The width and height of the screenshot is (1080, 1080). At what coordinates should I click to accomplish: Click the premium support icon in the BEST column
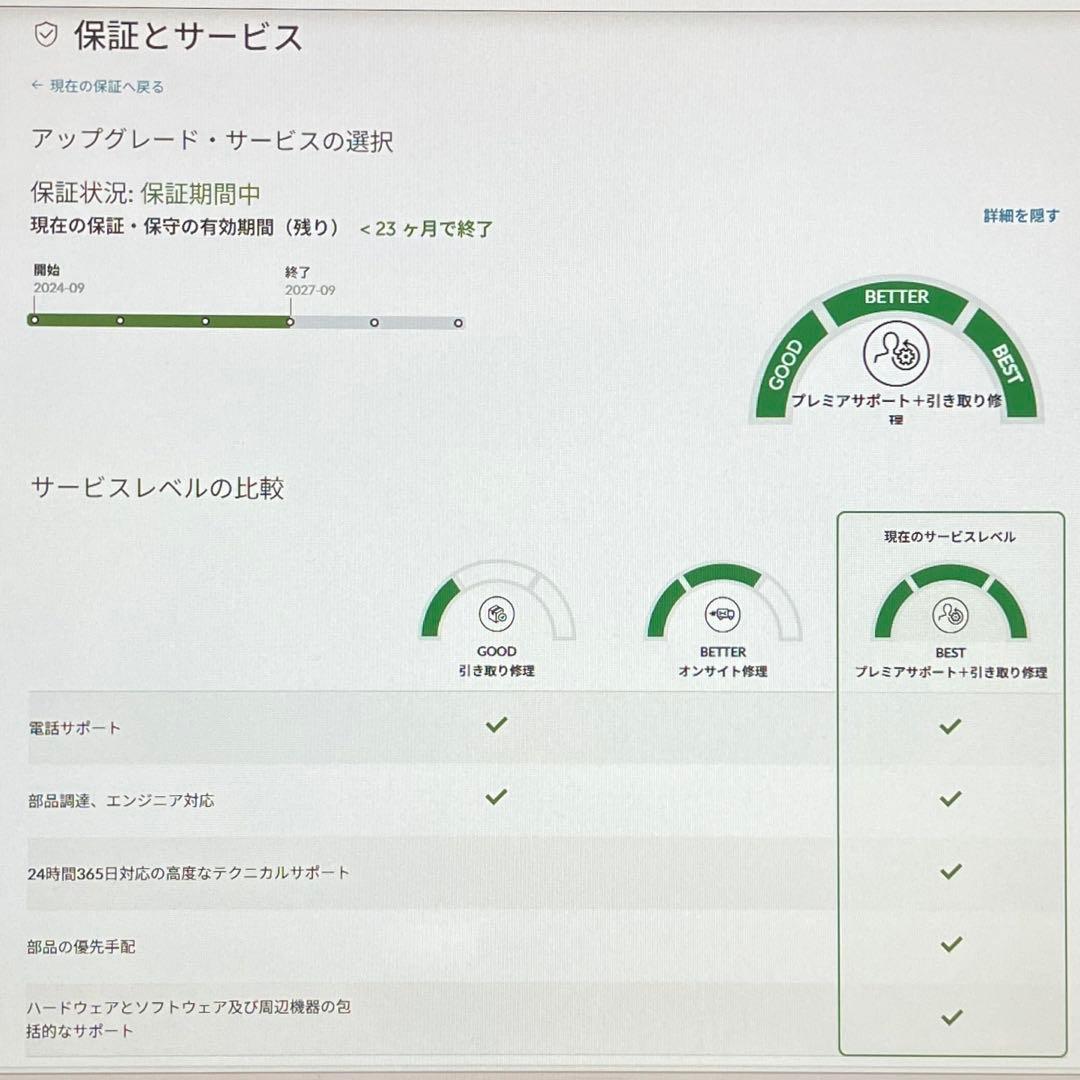tap(952, 614)
